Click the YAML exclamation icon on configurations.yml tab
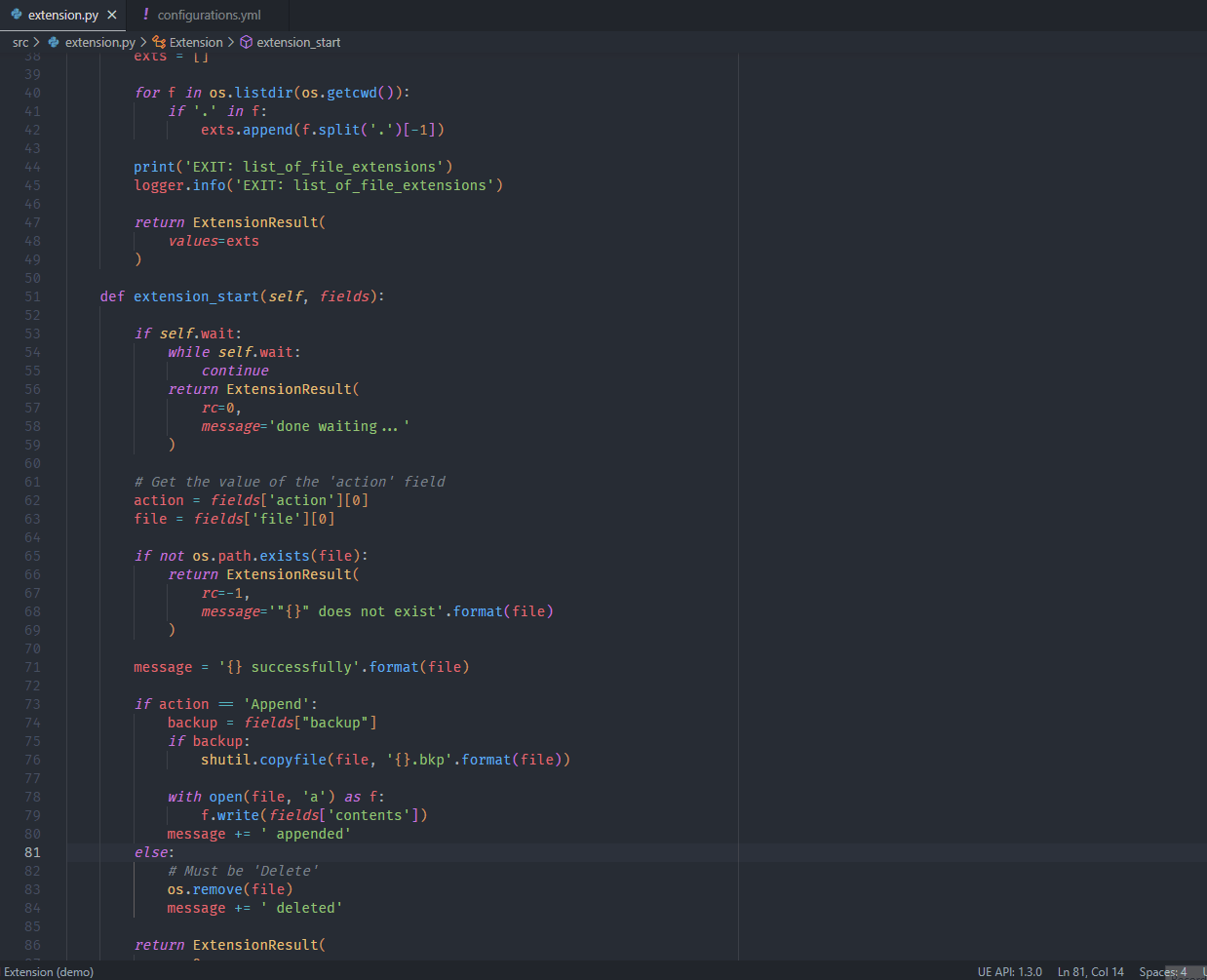1207x980 pixels. (145, 15)
